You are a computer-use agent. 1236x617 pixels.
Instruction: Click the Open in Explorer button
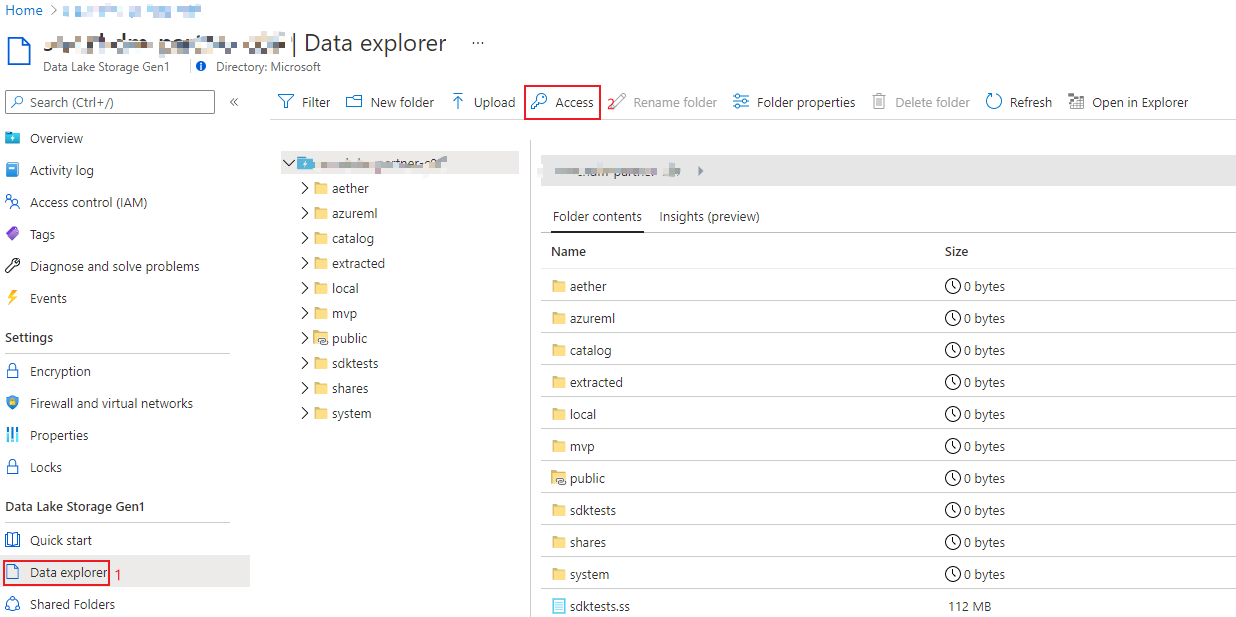(1128, 102)
